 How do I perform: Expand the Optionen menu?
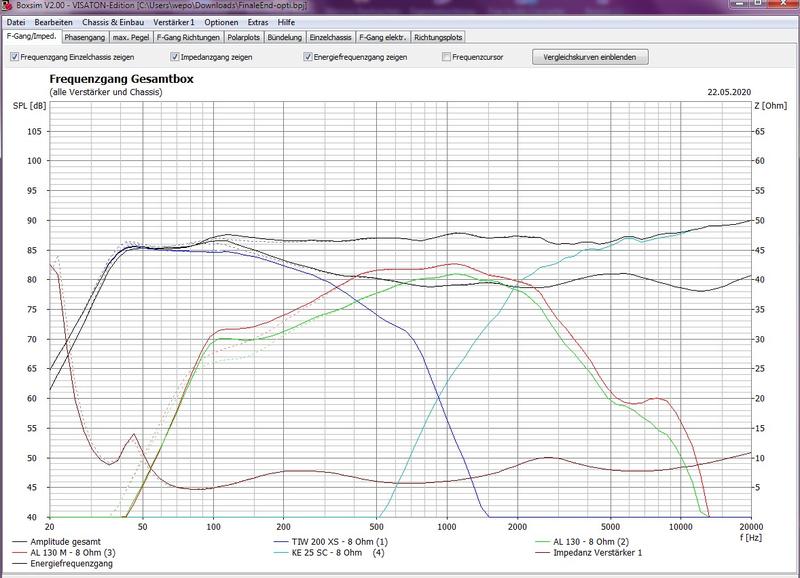pos(221,21)
